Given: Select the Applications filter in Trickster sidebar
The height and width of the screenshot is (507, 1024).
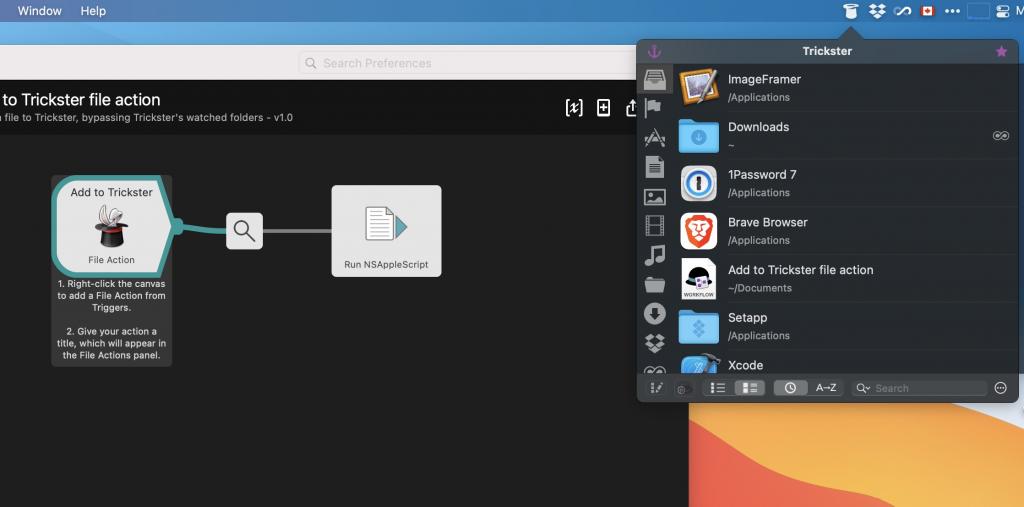Looking at the screenshot, I should point(655,138).
